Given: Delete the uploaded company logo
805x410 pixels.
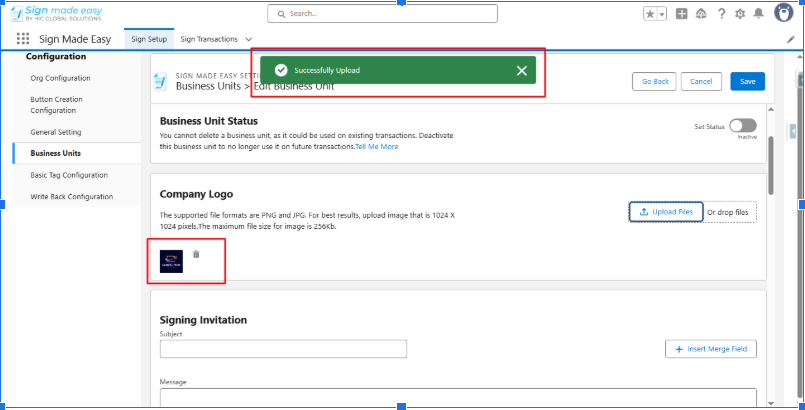Looking at the screenshot, I should tap(196, 254).
